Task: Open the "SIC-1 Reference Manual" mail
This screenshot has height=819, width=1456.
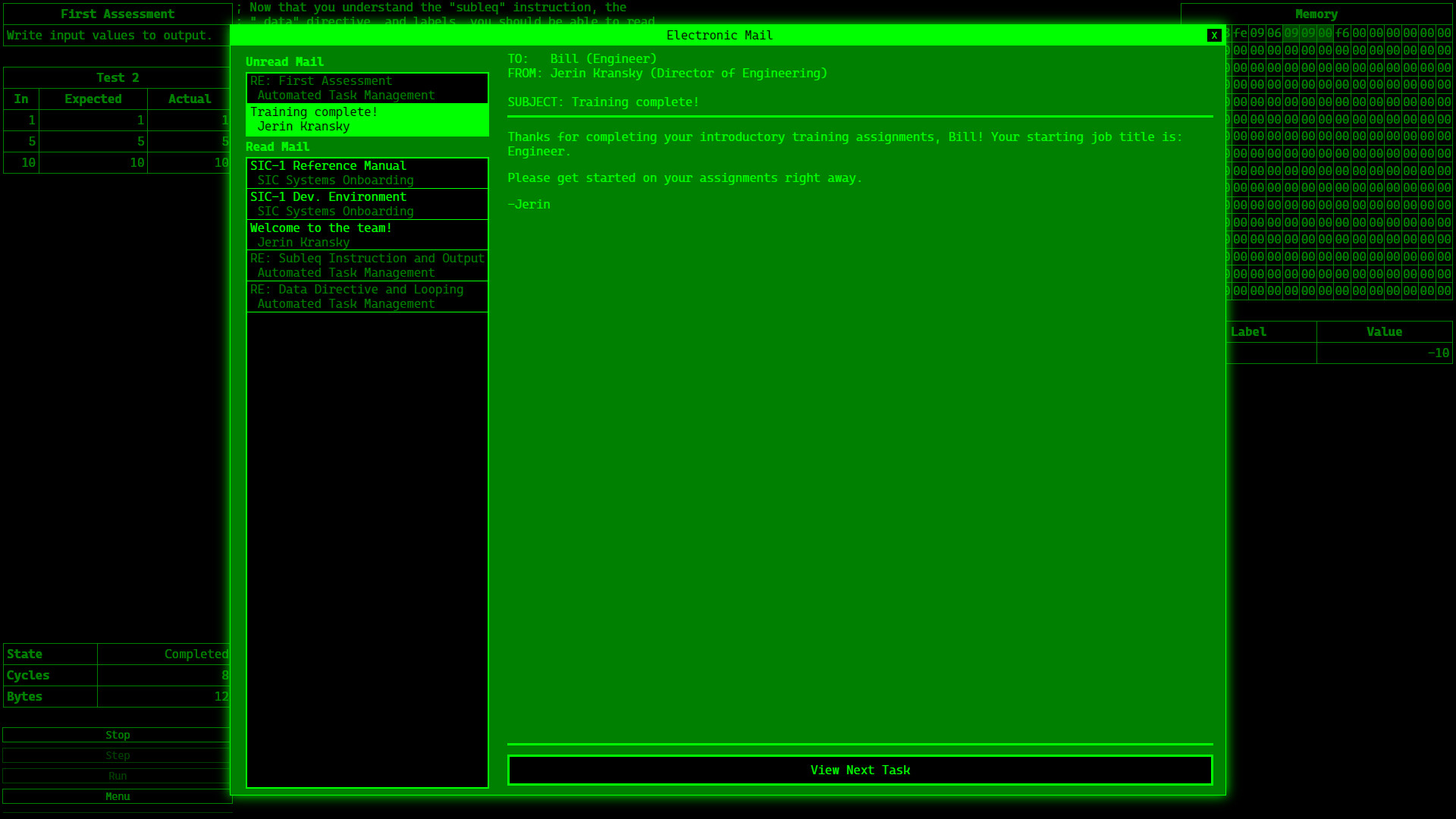Action: pos(367,173)
